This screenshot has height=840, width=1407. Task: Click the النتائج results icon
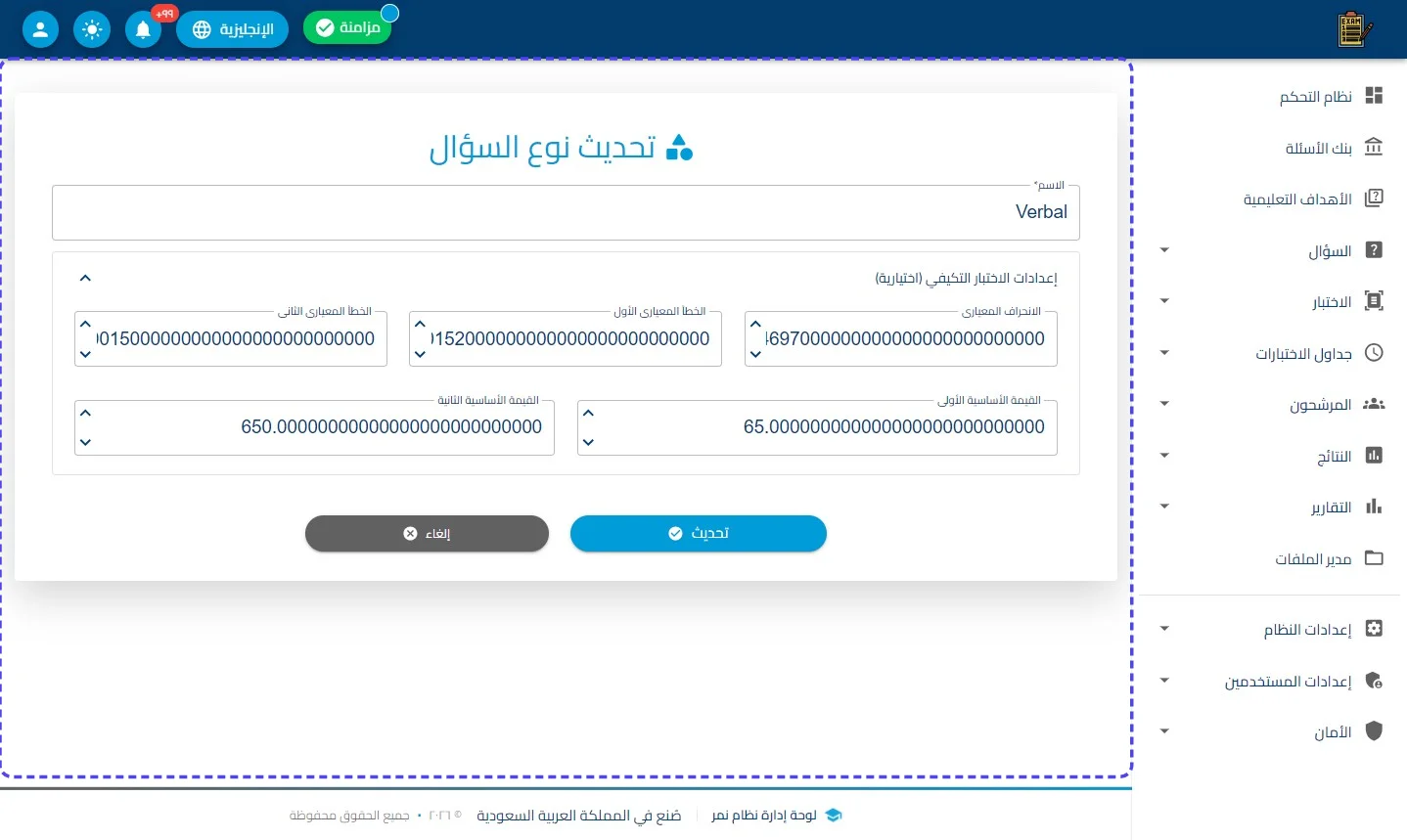point(1374,456)
